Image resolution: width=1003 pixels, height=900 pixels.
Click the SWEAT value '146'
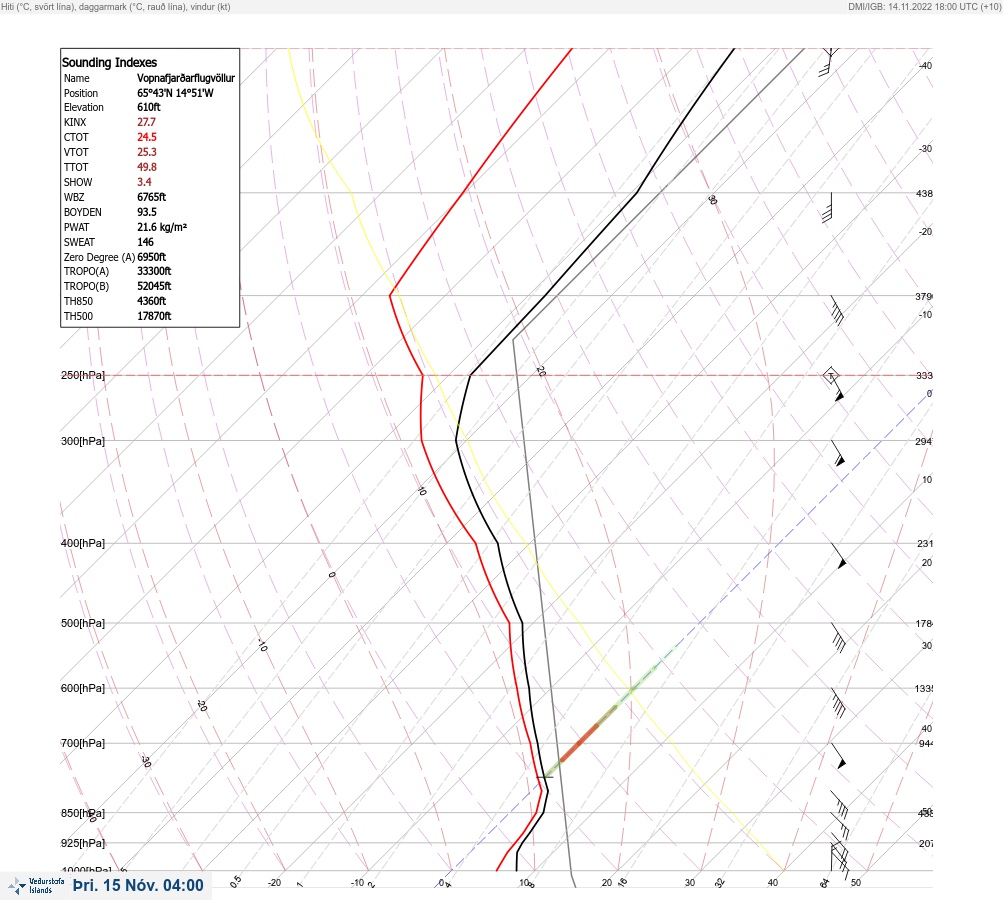(145, 242)
